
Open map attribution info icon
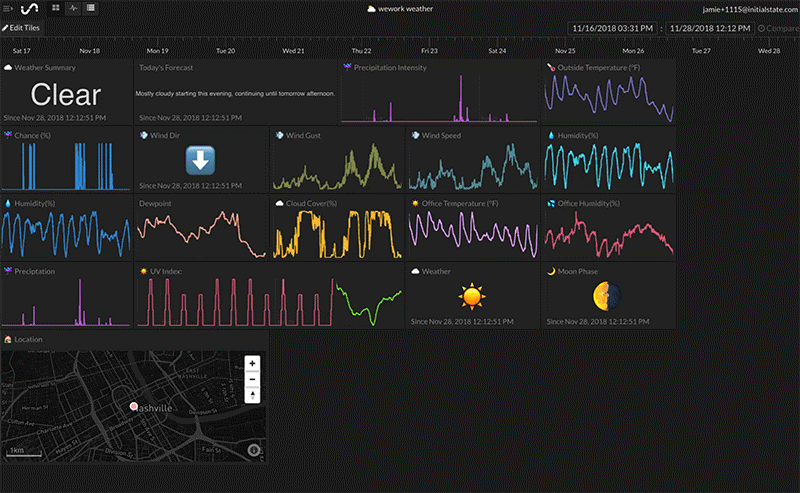[254, 450]
